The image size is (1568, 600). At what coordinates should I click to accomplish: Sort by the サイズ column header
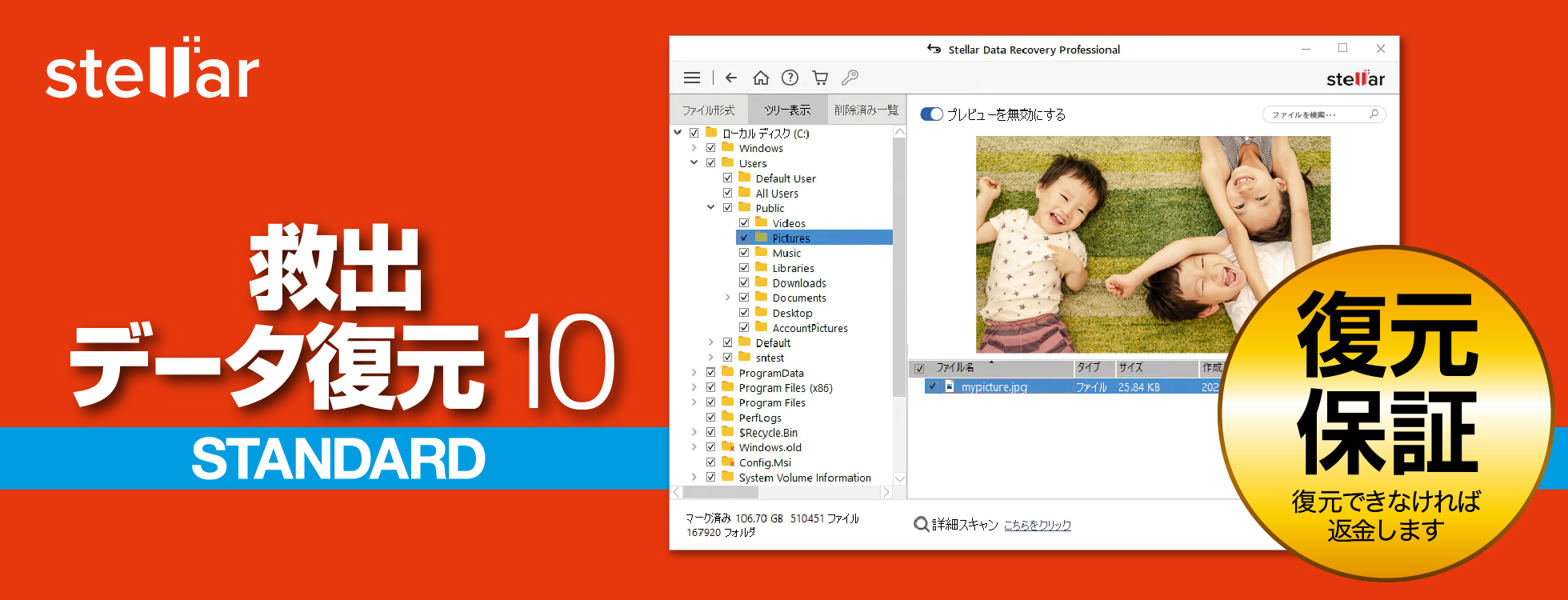(x=1130, y=368)
